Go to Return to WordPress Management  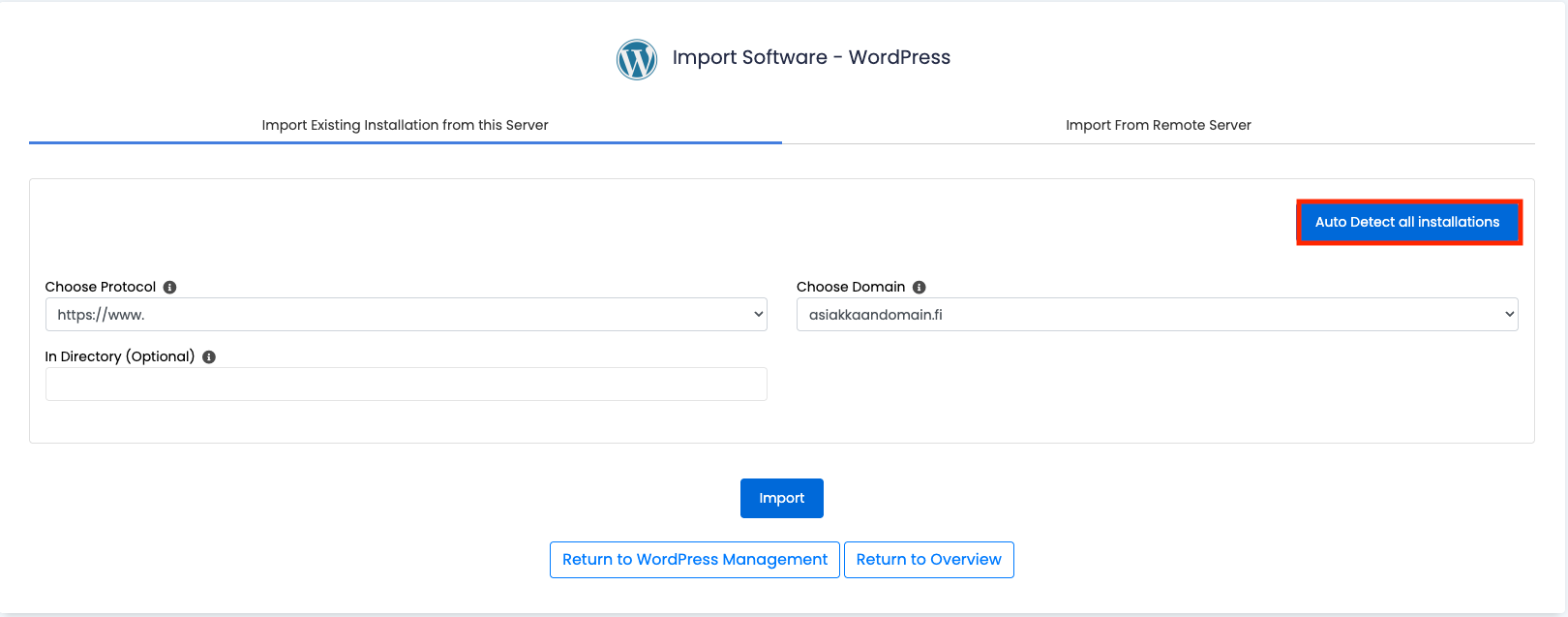point(695,560)
